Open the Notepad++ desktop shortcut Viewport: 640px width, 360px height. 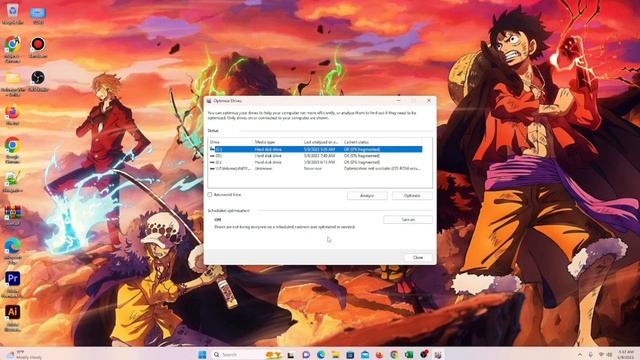point(12,180)
